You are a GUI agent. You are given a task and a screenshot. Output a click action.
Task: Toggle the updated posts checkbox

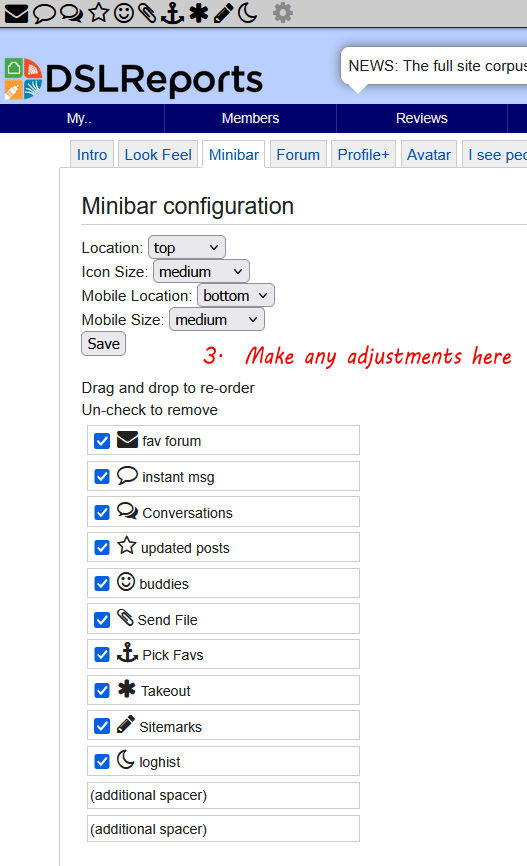(102, 548)
